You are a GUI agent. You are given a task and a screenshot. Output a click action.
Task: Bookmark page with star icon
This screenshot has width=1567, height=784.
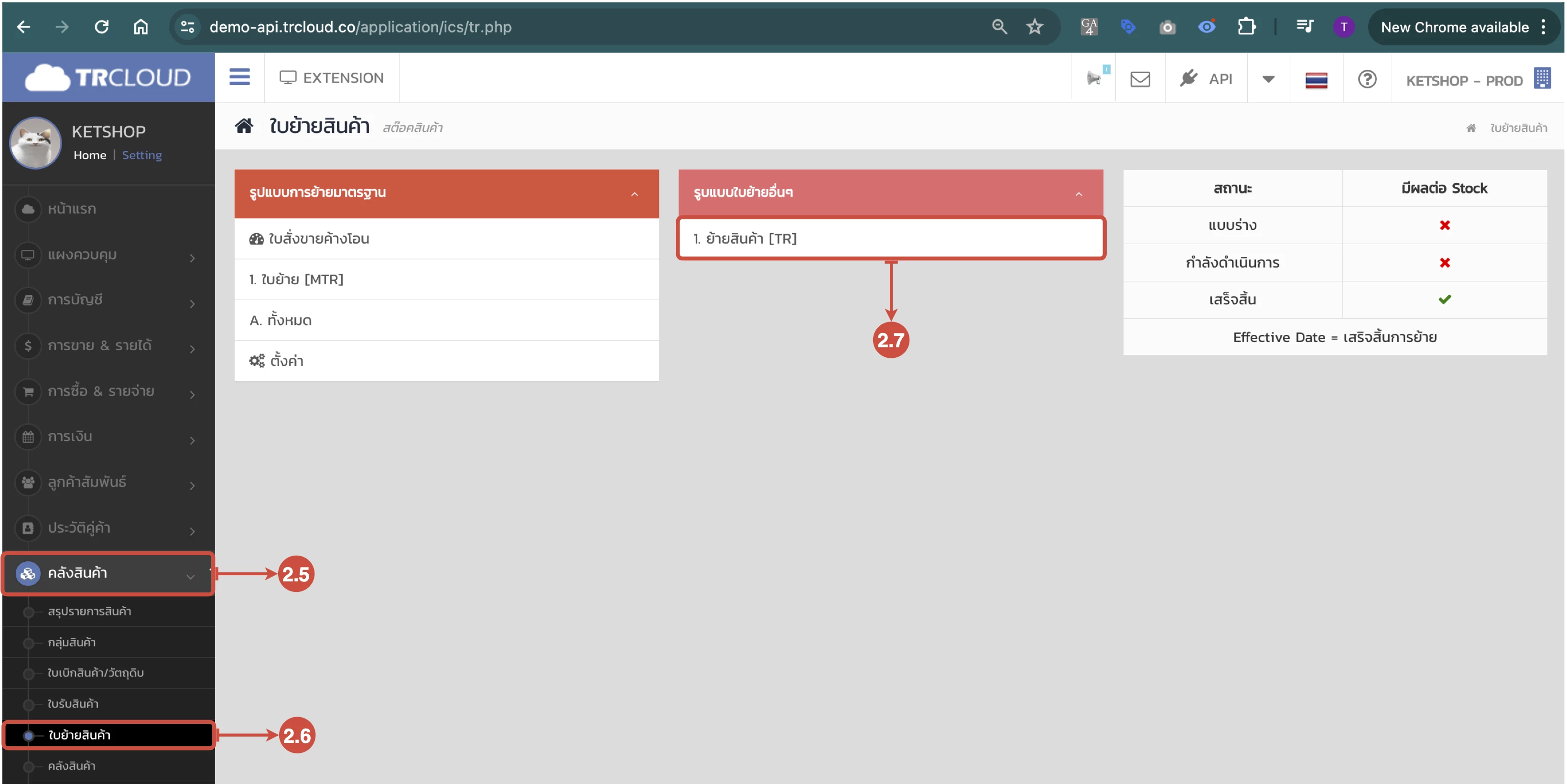(x=1034, y=27)
